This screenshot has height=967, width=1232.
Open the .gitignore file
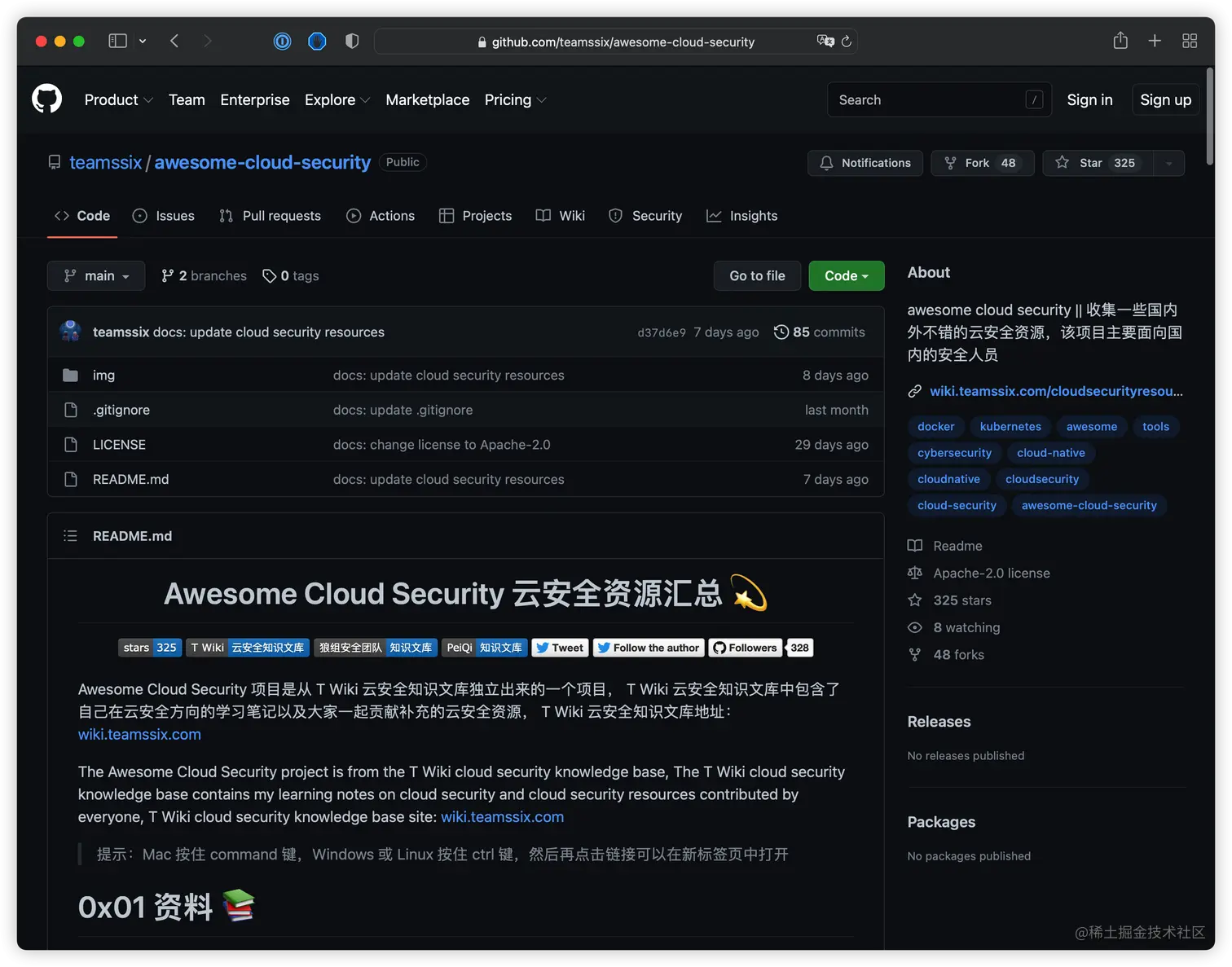click(x=121, y=410)
